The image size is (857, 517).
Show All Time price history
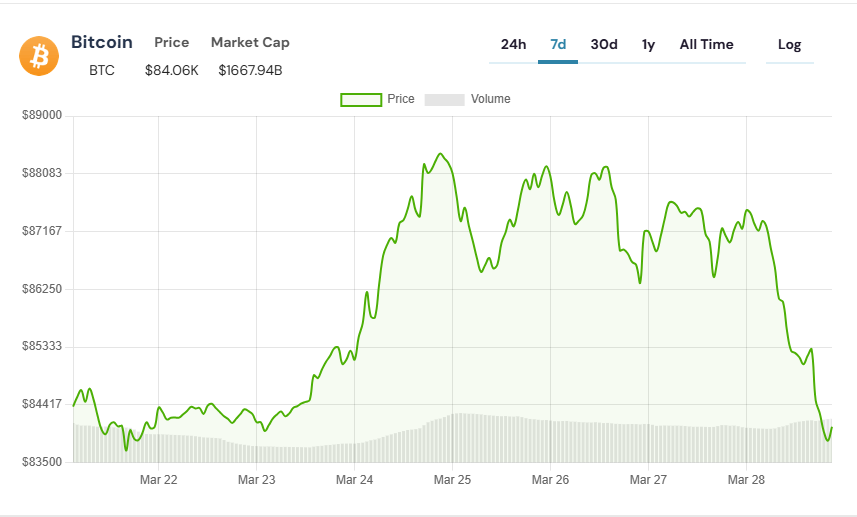click(x=706, y=45)
